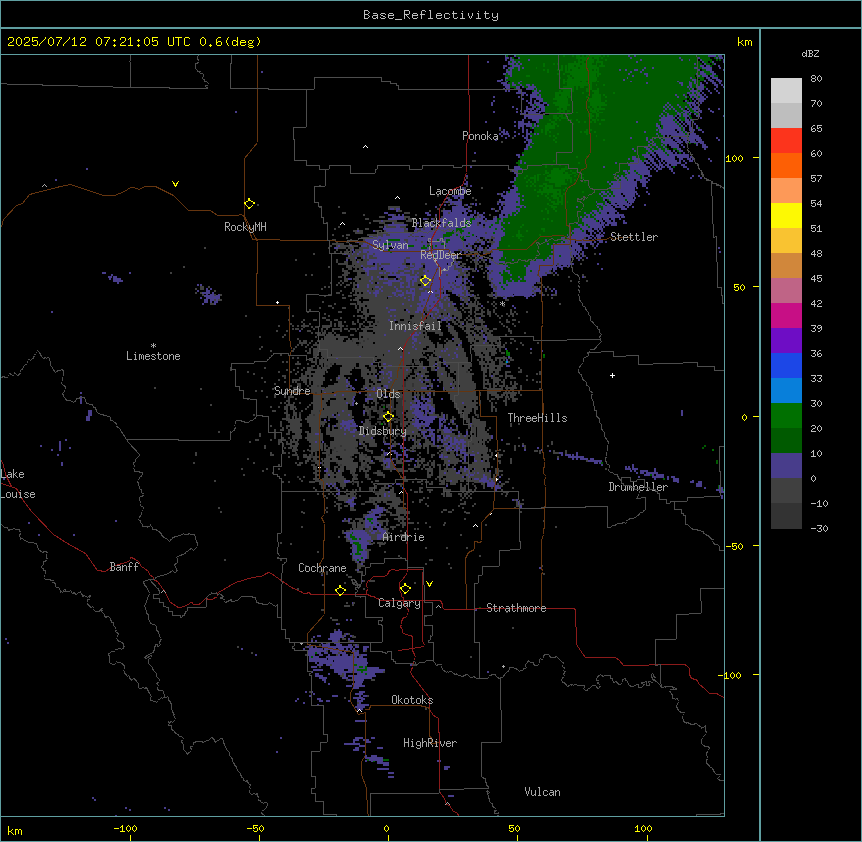Click the Sylvan label on the map
Screen dimensions: 862x842
390,245
